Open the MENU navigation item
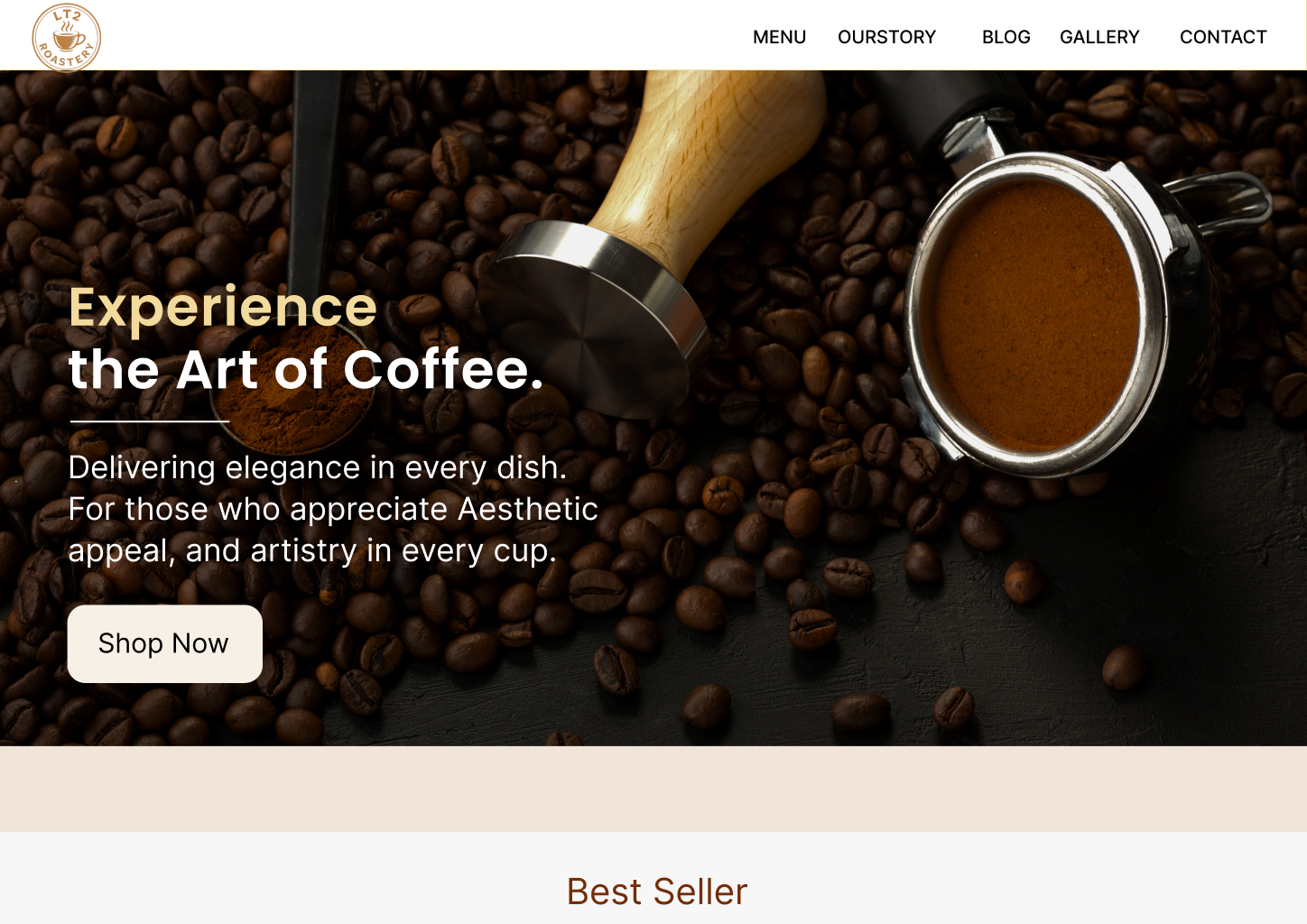Viewport: 1307px width, 924px height. pyautogui.click(x=780, y=37)
